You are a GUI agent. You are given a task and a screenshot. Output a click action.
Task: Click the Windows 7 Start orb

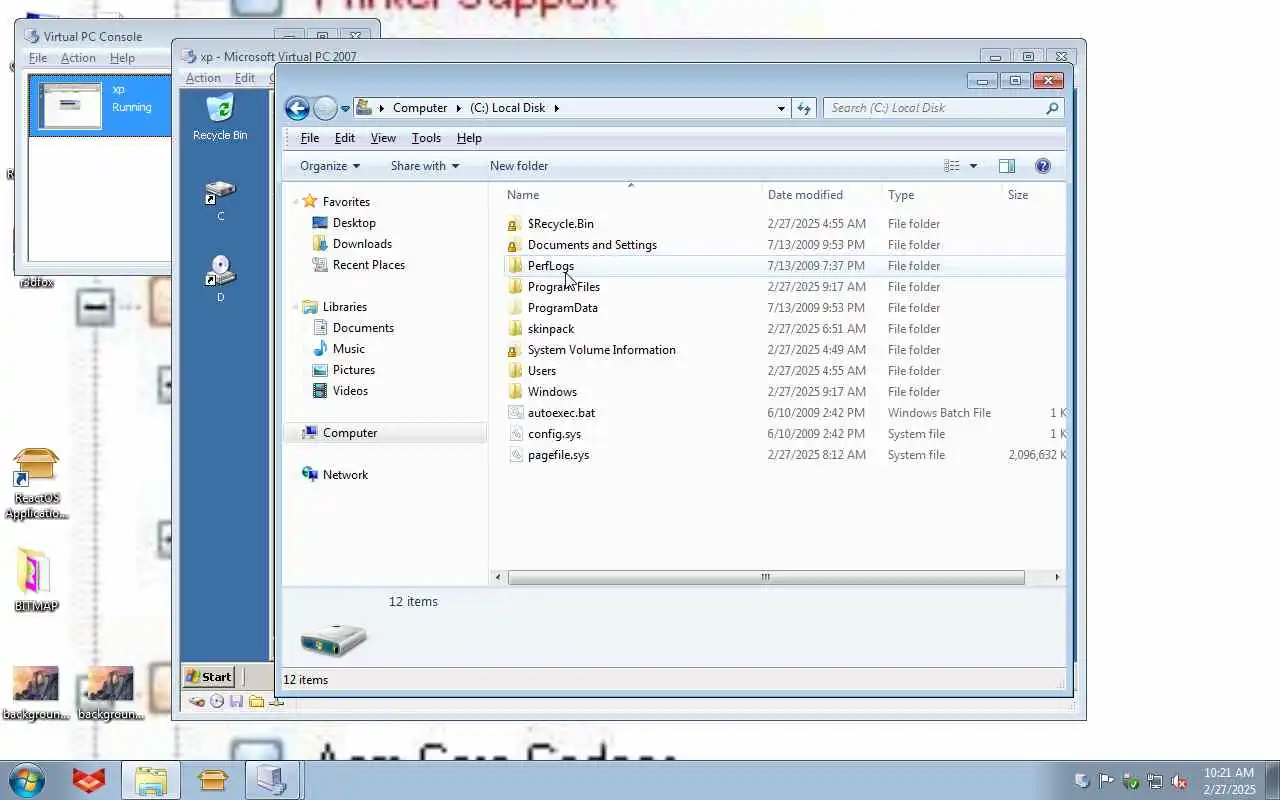pos(26,780)
